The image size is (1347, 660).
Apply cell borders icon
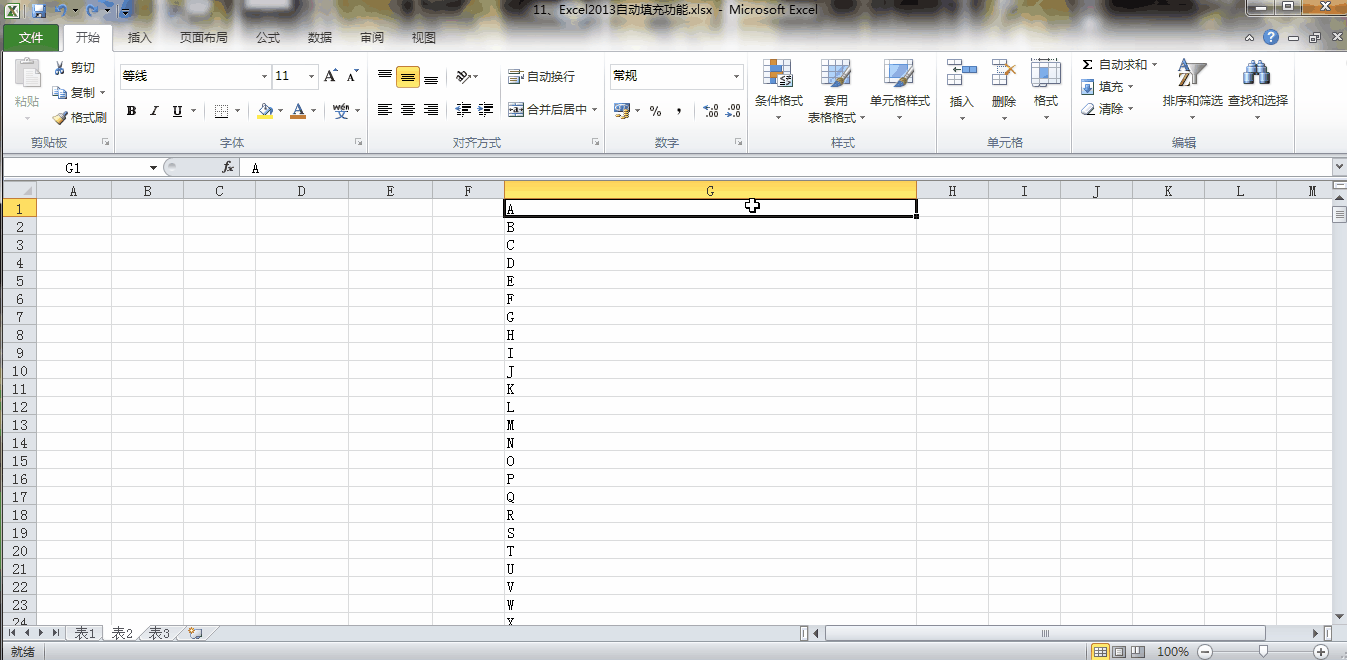tap(221, 111)
